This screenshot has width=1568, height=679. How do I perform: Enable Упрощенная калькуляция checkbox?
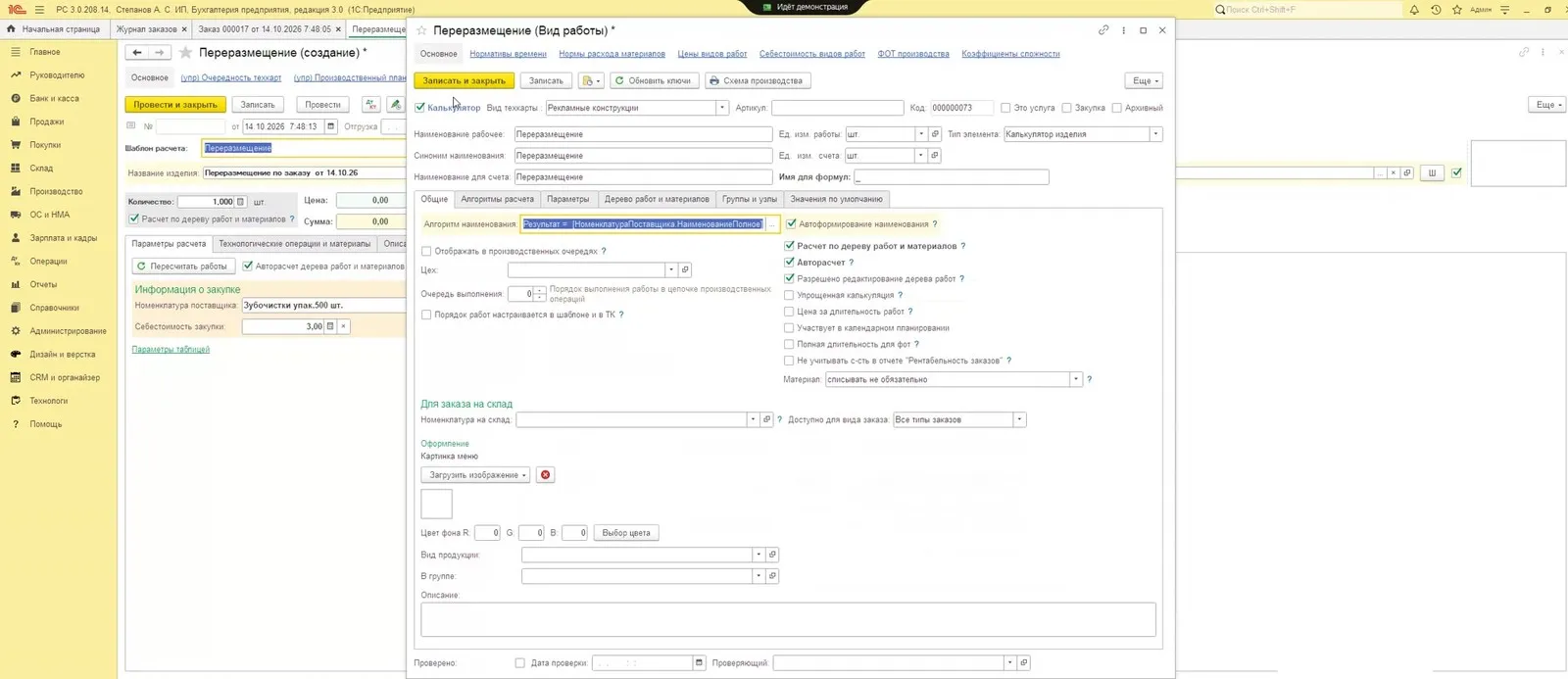pyautogui.click(x=789, y=295)
